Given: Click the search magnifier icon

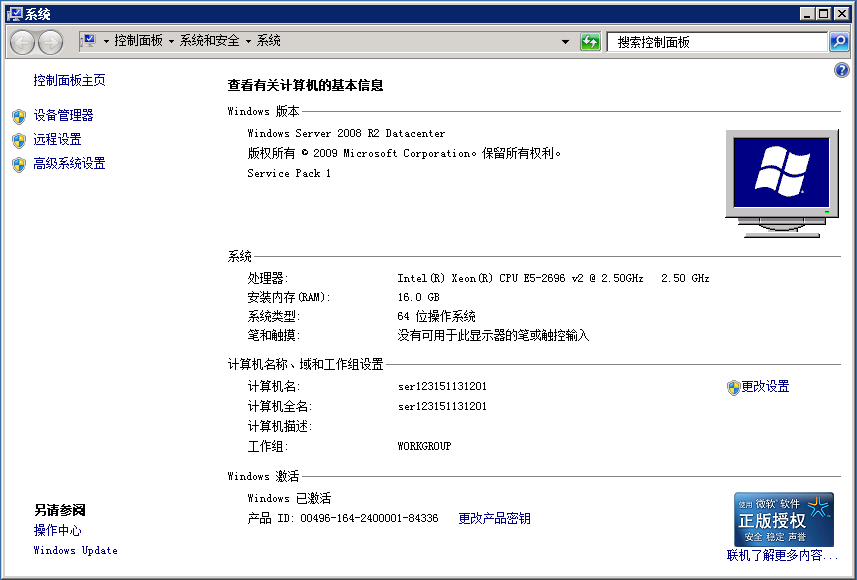Looking at the screenshot, I should [x=838, y=42].
